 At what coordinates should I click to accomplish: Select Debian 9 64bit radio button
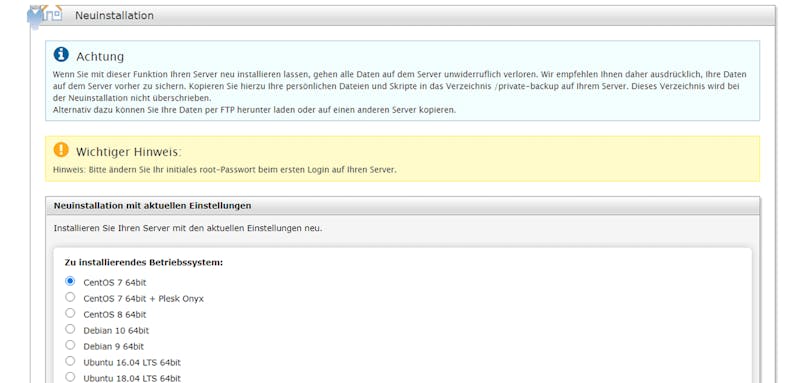tap(70, 345)
